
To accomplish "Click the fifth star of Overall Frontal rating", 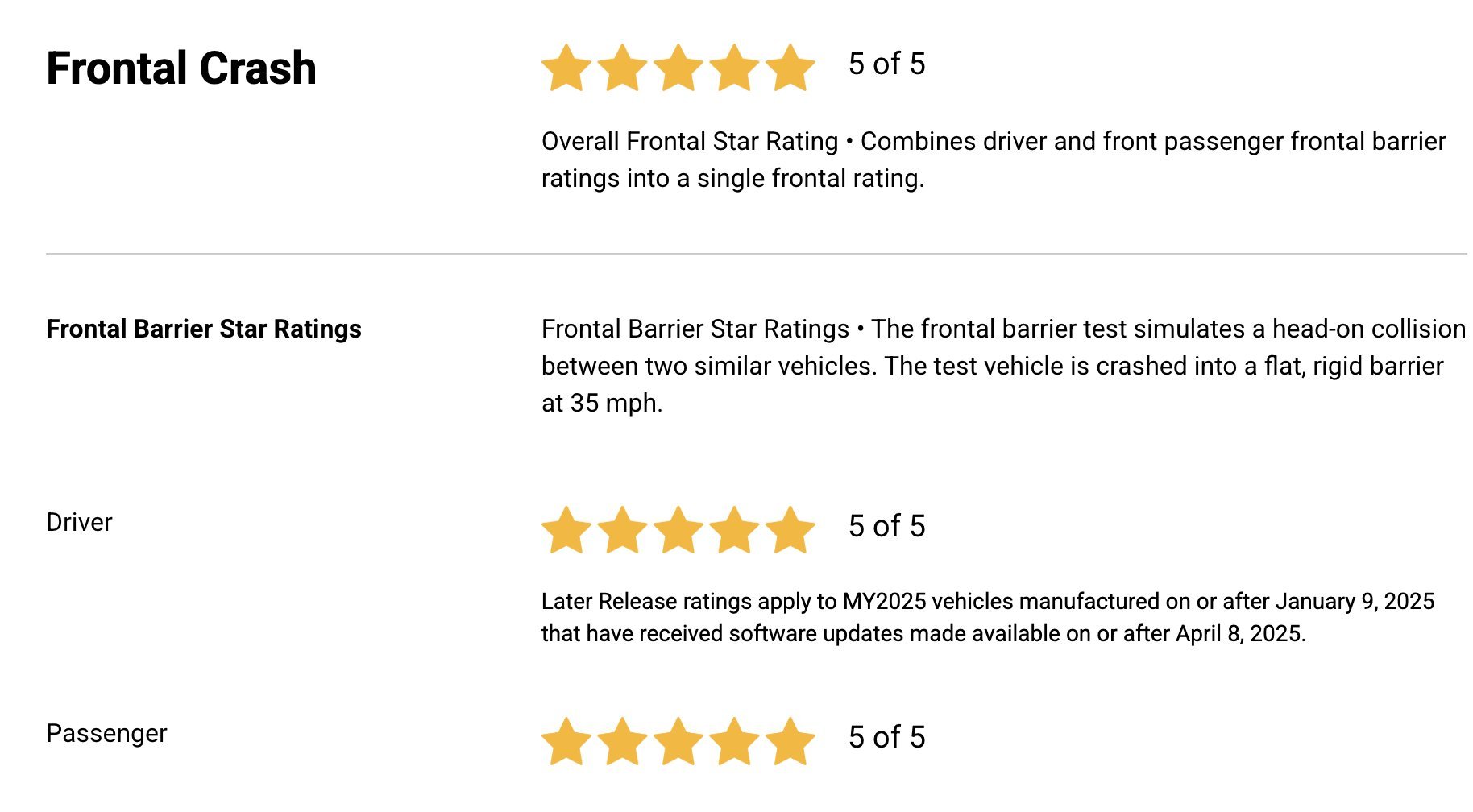I will [x=790, y=68].
